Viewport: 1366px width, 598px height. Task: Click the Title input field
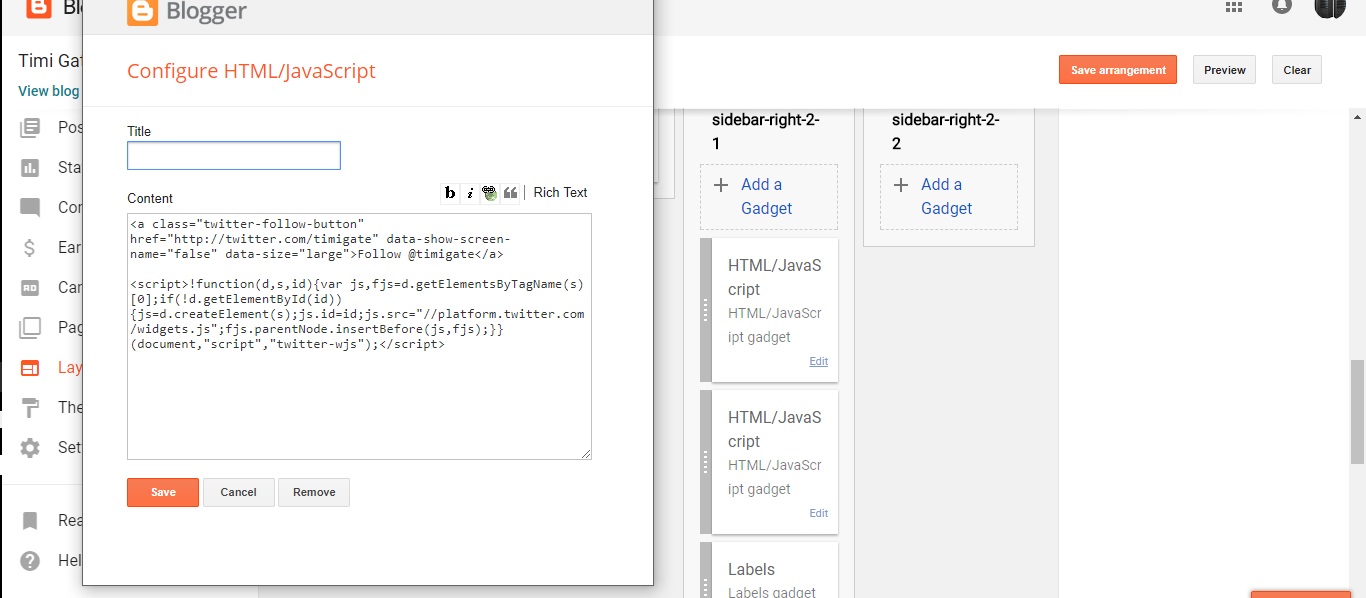point(234,156)
